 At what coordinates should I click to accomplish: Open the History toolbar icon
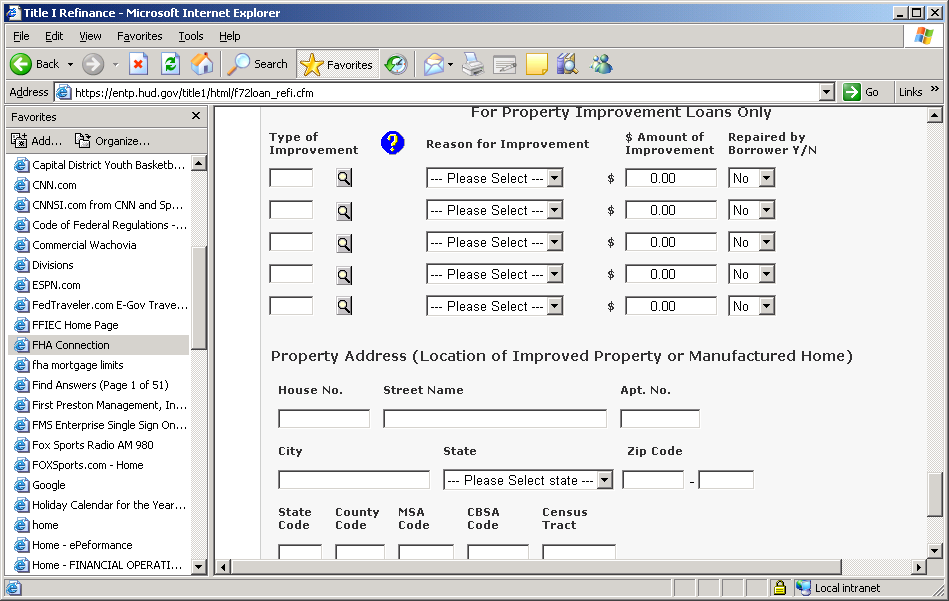pos(396,64)
